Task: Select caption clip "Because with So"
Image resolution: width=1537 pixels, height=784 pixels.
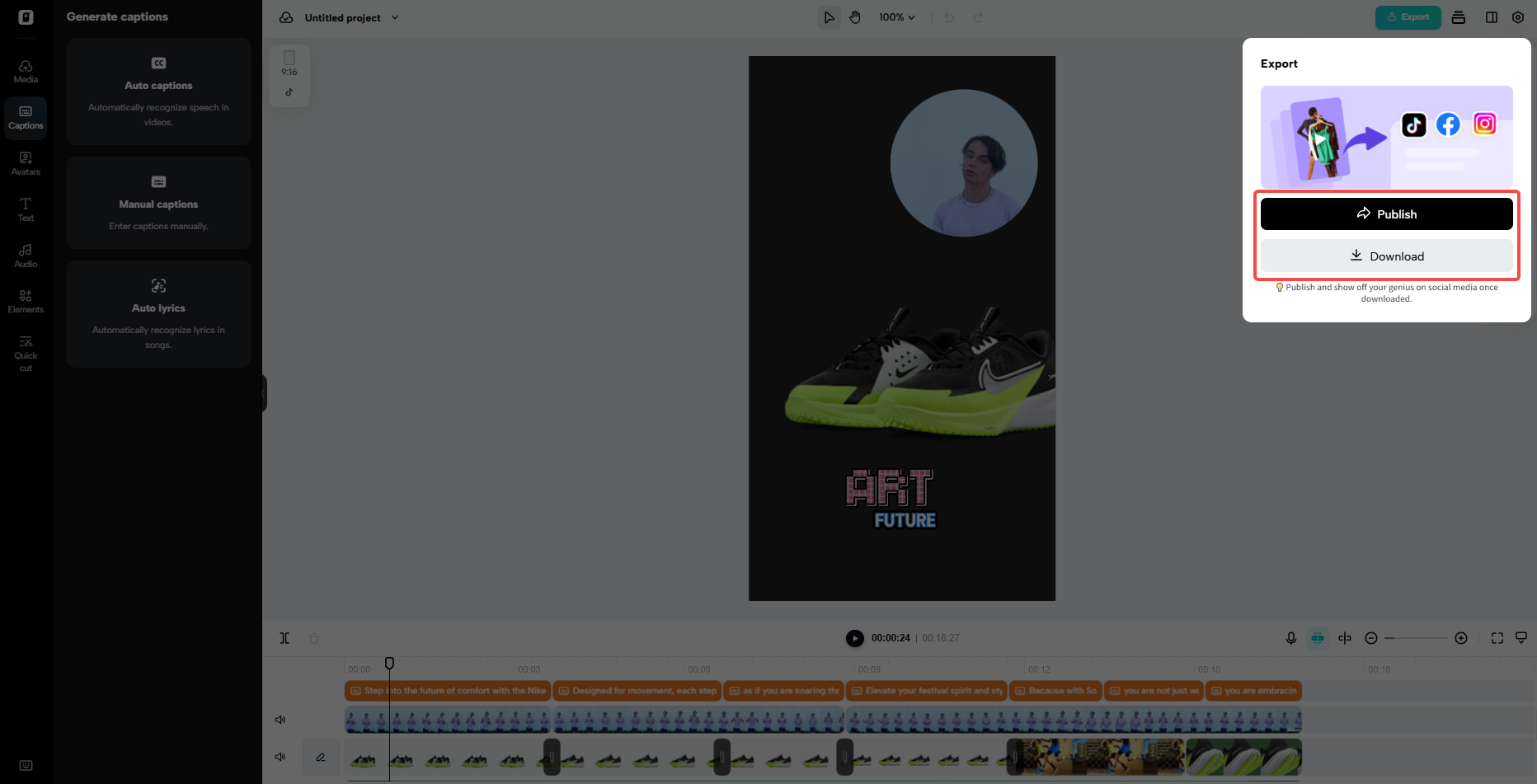Action: point(1055,691)
